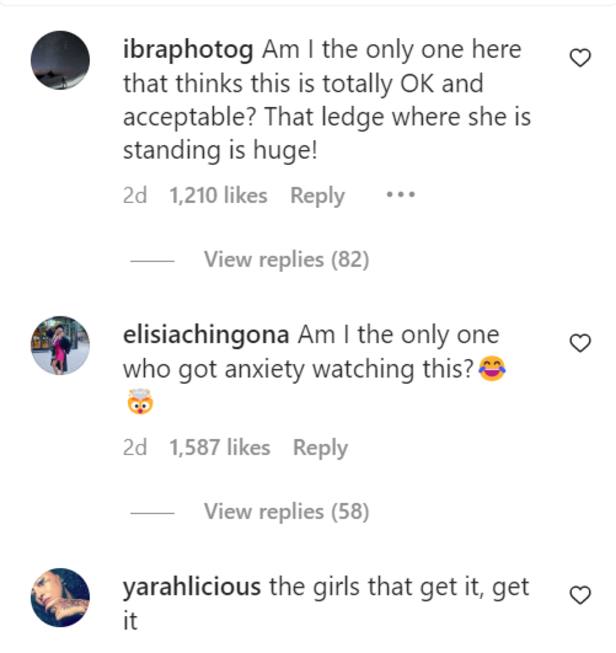Click the 2d timestamp on ibraphotog's comment
The height and width of the screenshot is (653, 616).
point(135,196)
